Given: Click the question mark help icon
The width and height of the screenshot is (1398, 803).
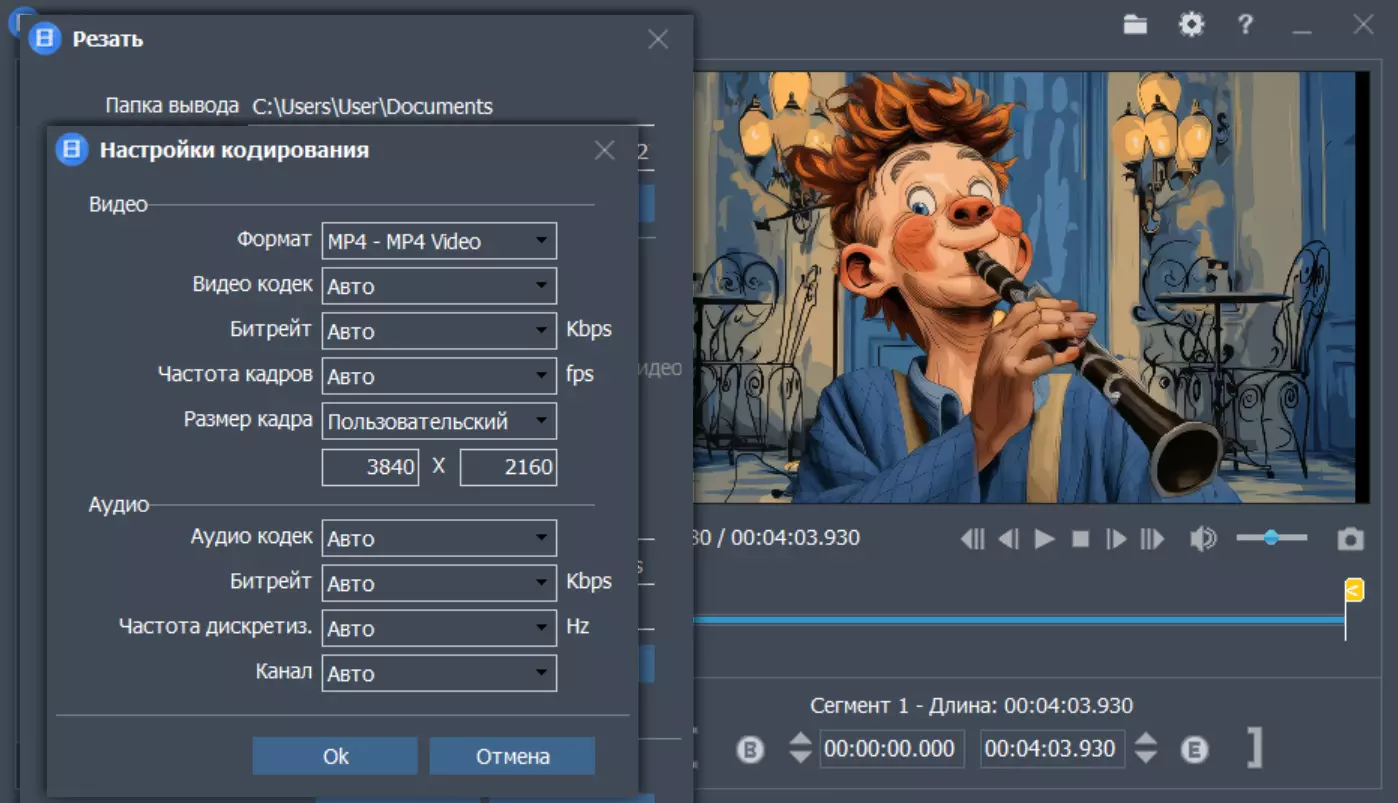Looking at the screenshot, I should [x=1245, y=25].
